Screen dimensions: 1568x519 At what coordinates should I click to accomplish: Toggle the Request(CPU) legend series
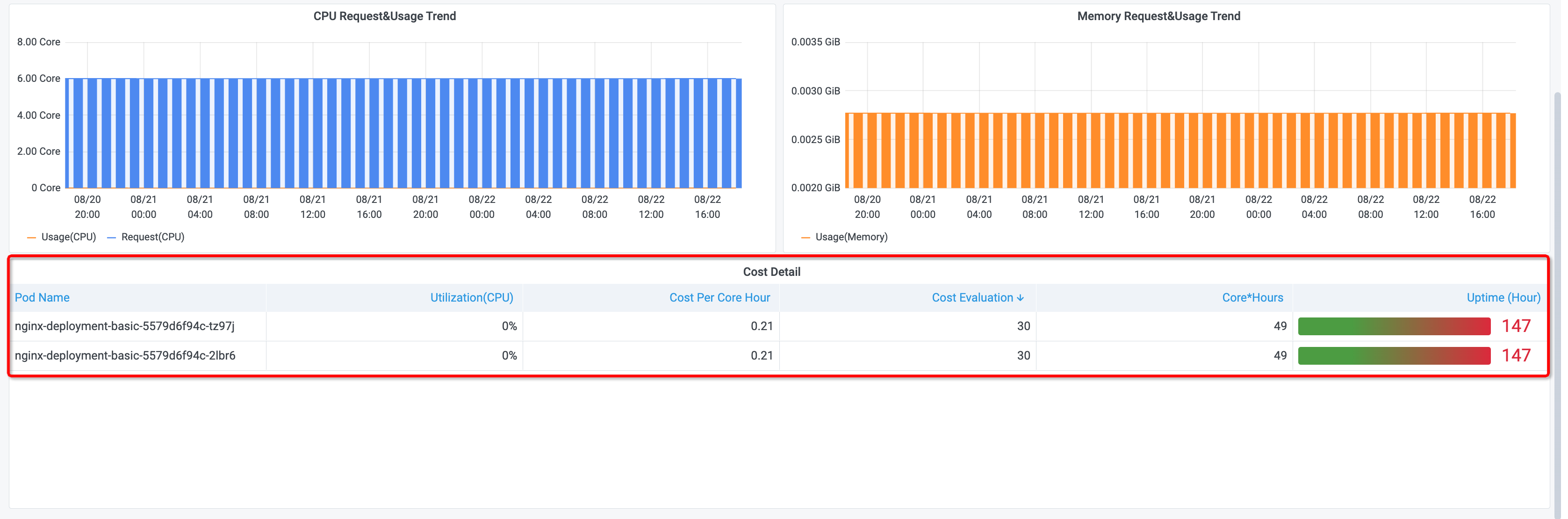pyautogui.click(x=152, y=237)
